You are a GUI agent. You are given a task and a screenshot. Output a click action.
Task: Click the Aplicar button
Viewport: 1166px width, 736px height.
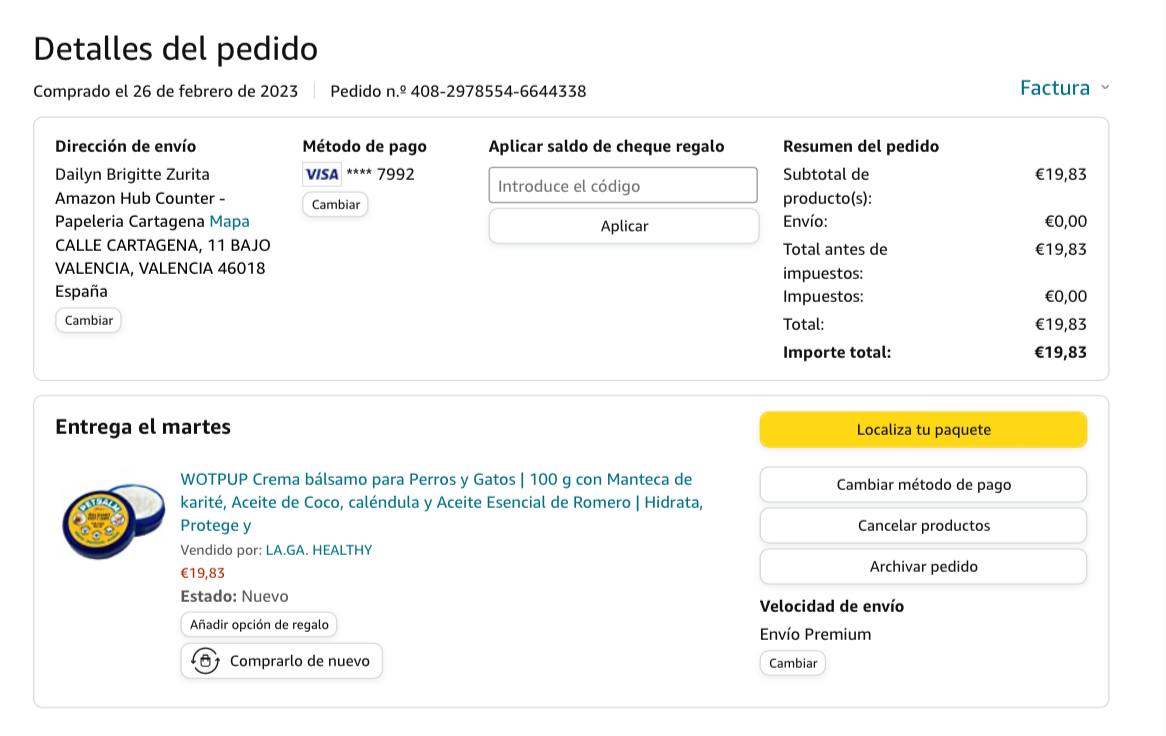click(x=623, y=226)
